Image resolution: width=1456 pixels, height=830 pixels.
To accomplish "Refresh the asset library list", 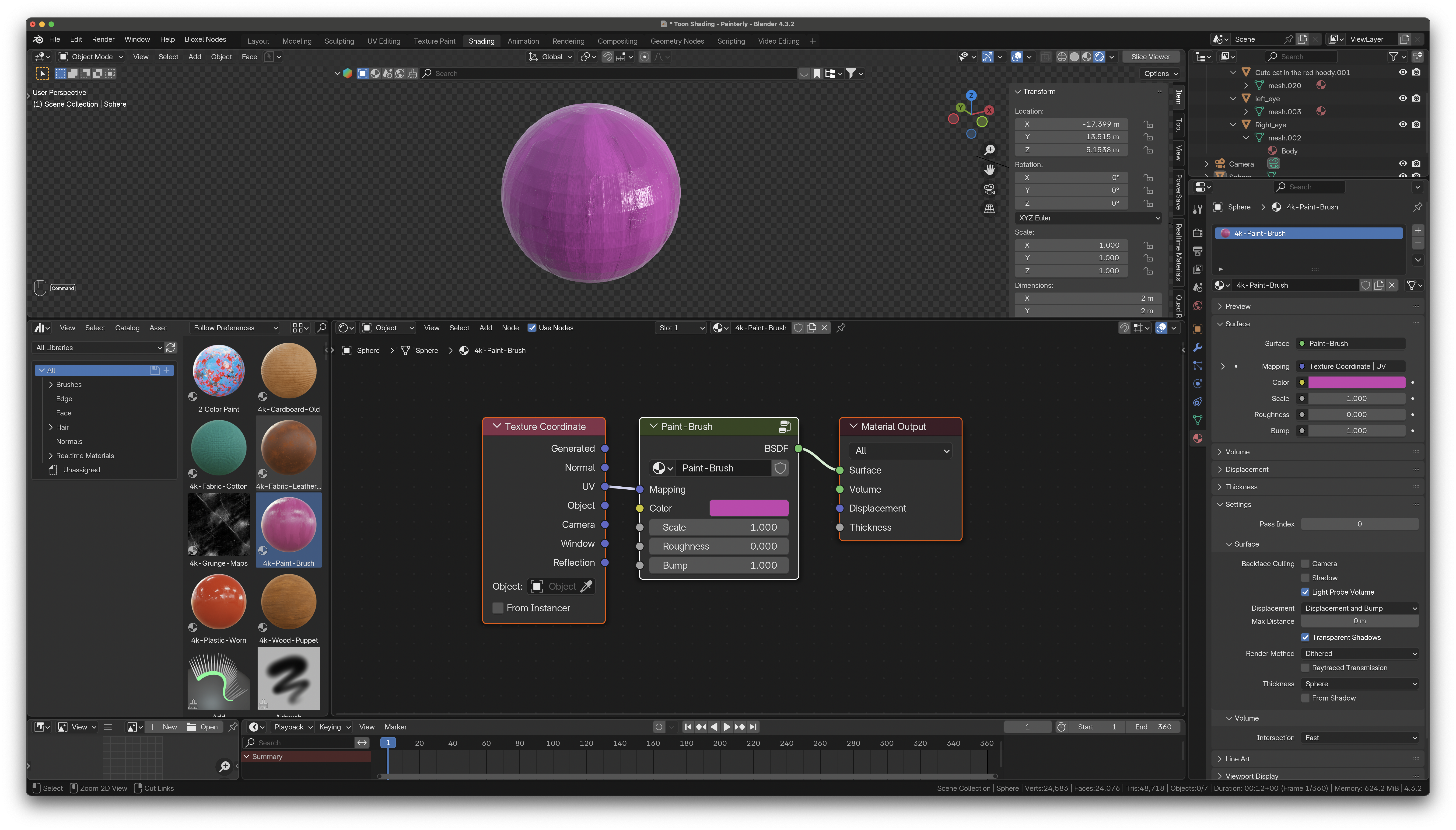I will (171, 348).
